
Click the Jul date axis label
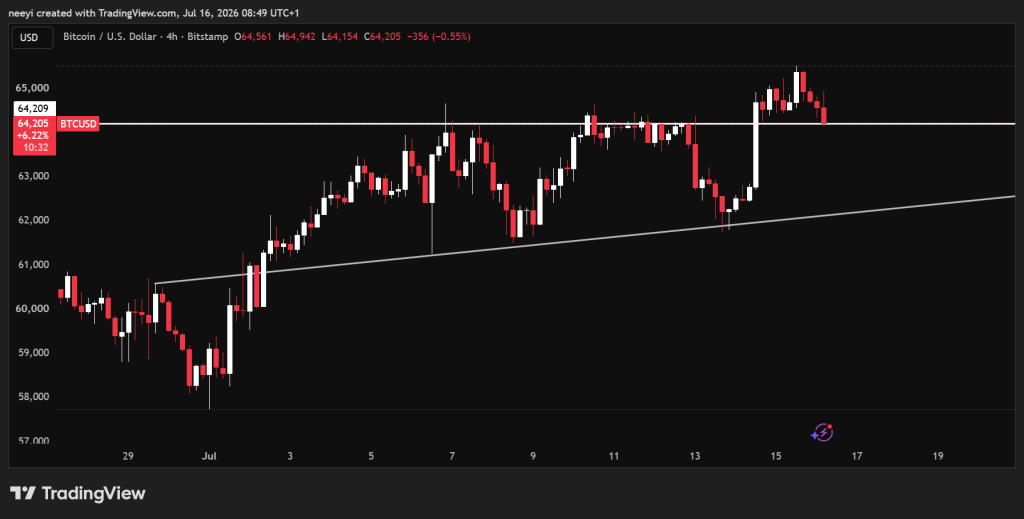click(209, 456)
